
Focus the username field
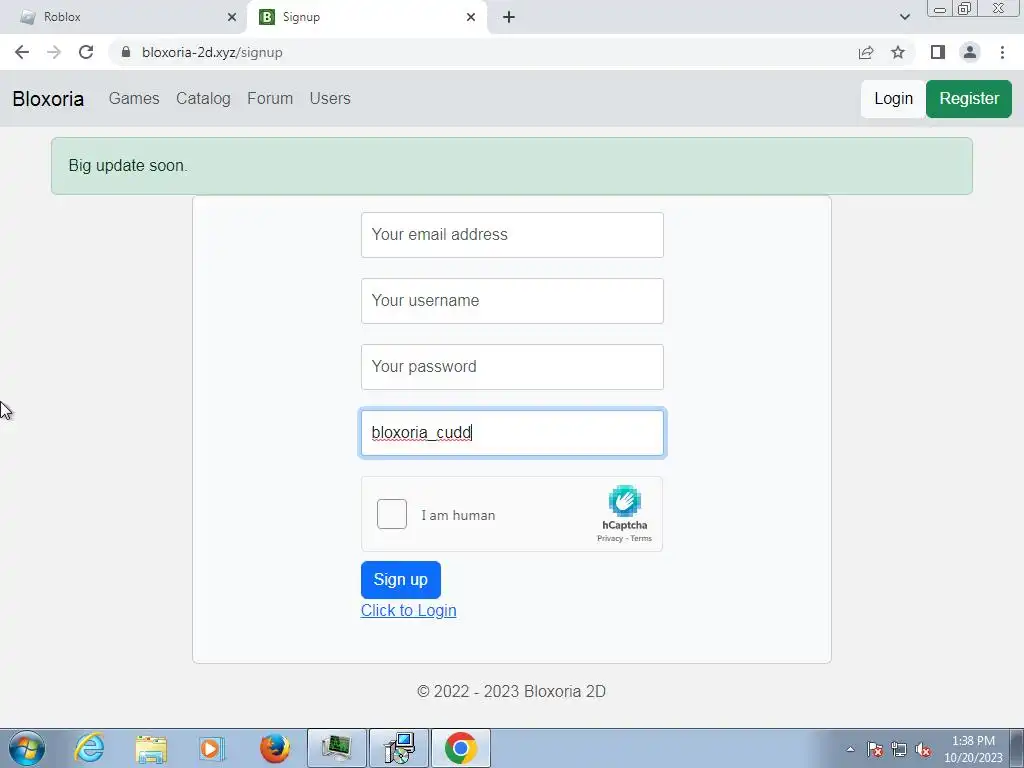tap(512, 300)
